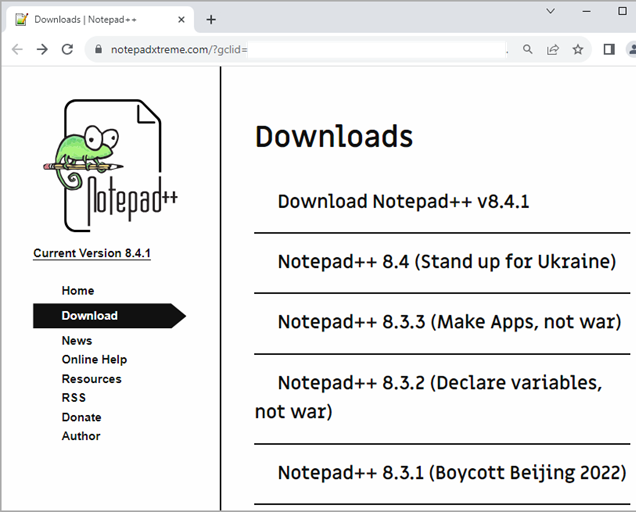Expand the tab search chevron
This screenshot has width=636, height=512.
[551, 11]
